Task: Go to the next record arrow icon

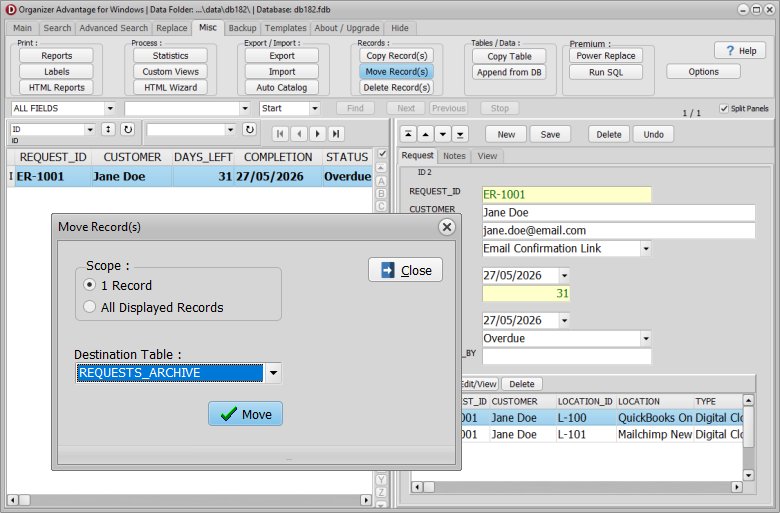Action: tap(317, 134)
